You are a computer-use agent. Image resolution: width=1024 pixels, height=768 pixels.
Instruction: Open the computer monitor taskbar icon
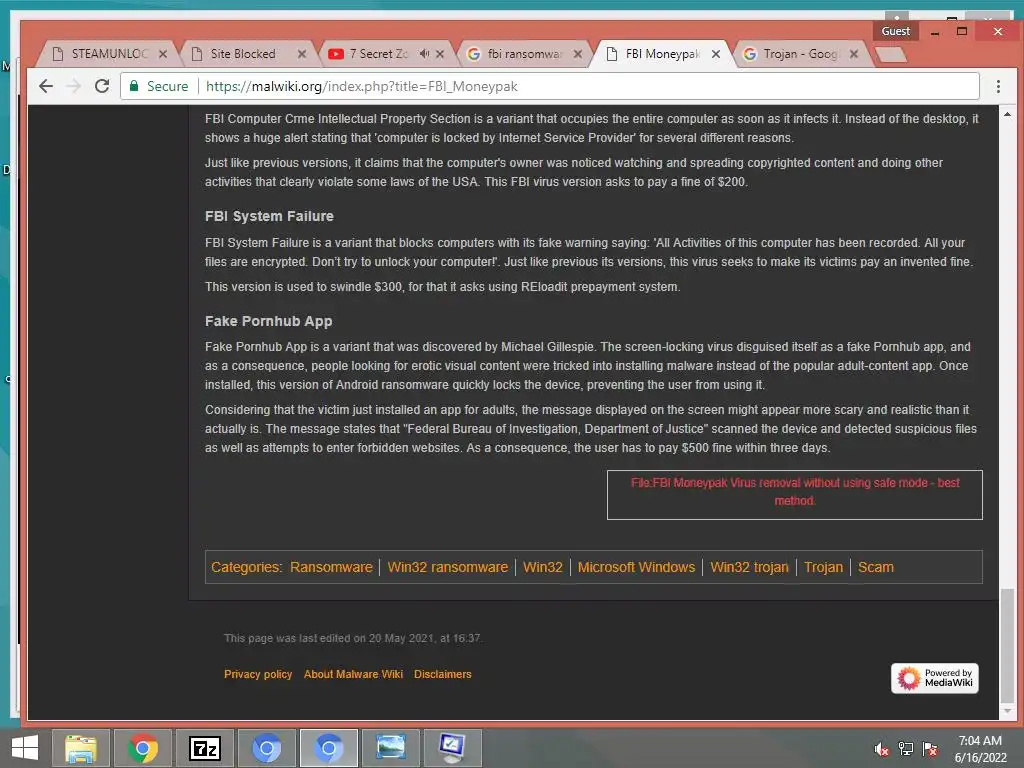tap(453, 748)
